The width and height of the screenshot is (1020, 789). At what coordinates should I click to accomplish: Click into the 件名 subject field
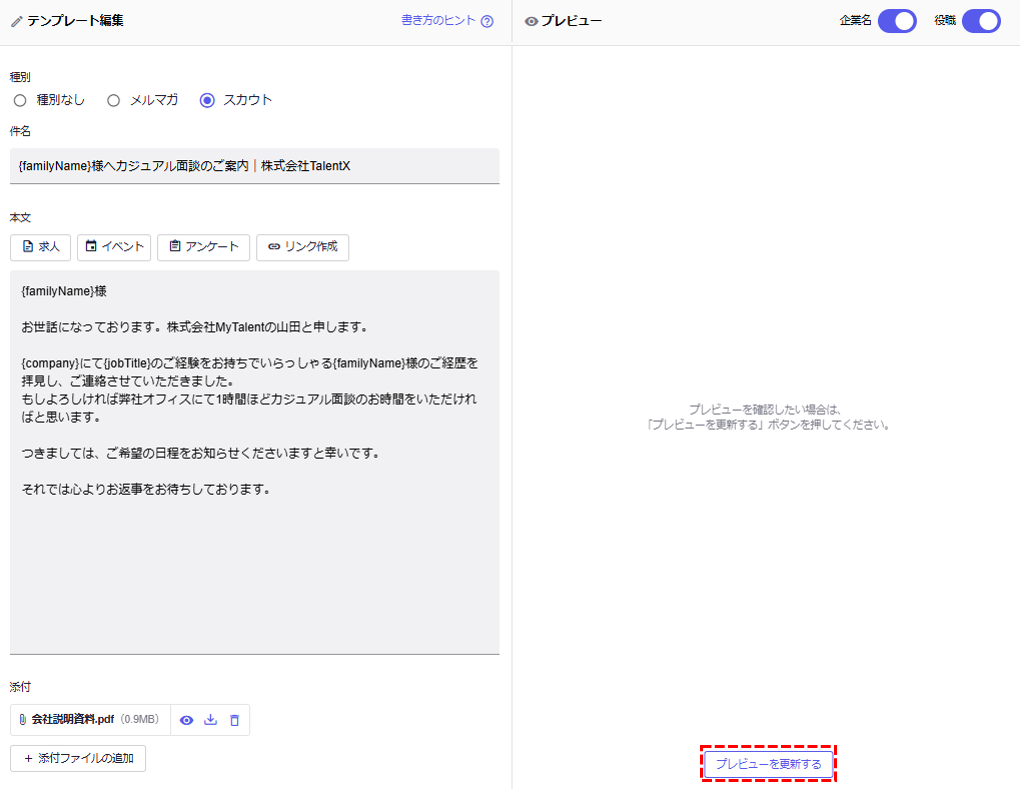coord(254,166)
